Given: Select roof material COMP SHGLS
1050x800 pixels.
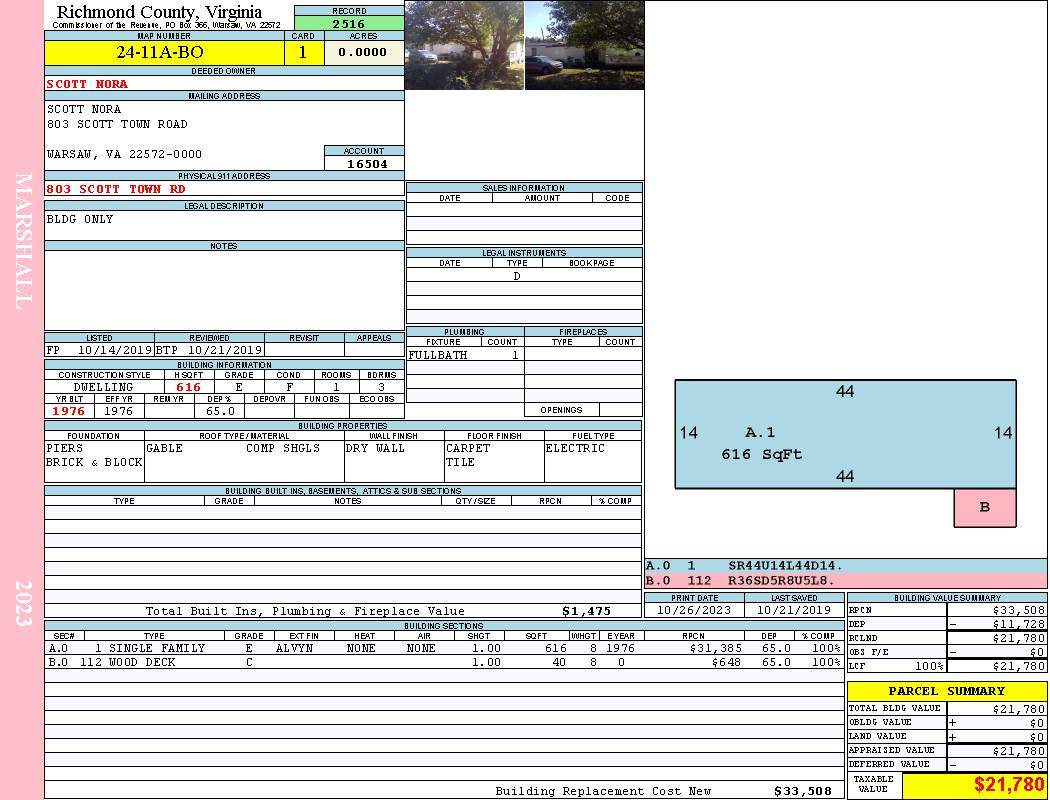Looking at the screenshot, I should [x=283, y=448].
